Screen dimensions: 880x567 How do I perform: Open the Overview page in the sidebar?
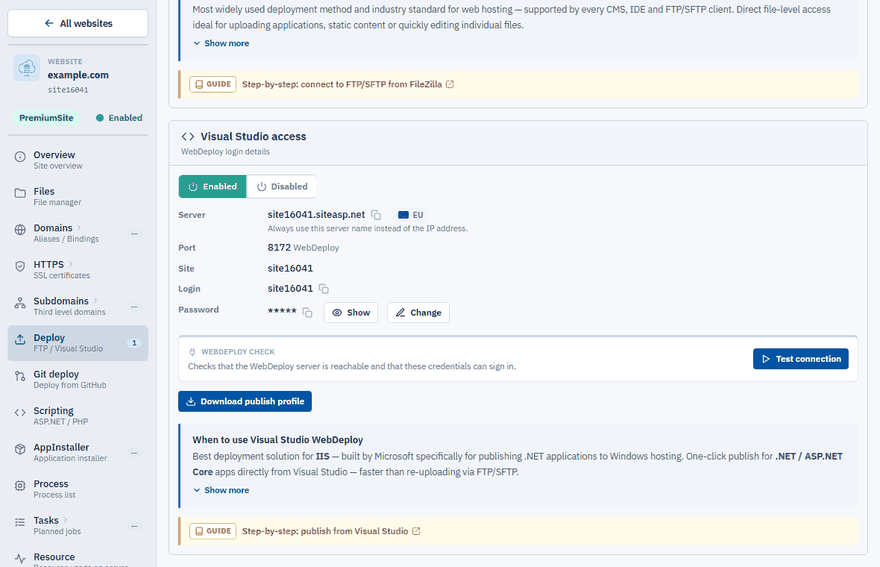(x=77, y=160)
